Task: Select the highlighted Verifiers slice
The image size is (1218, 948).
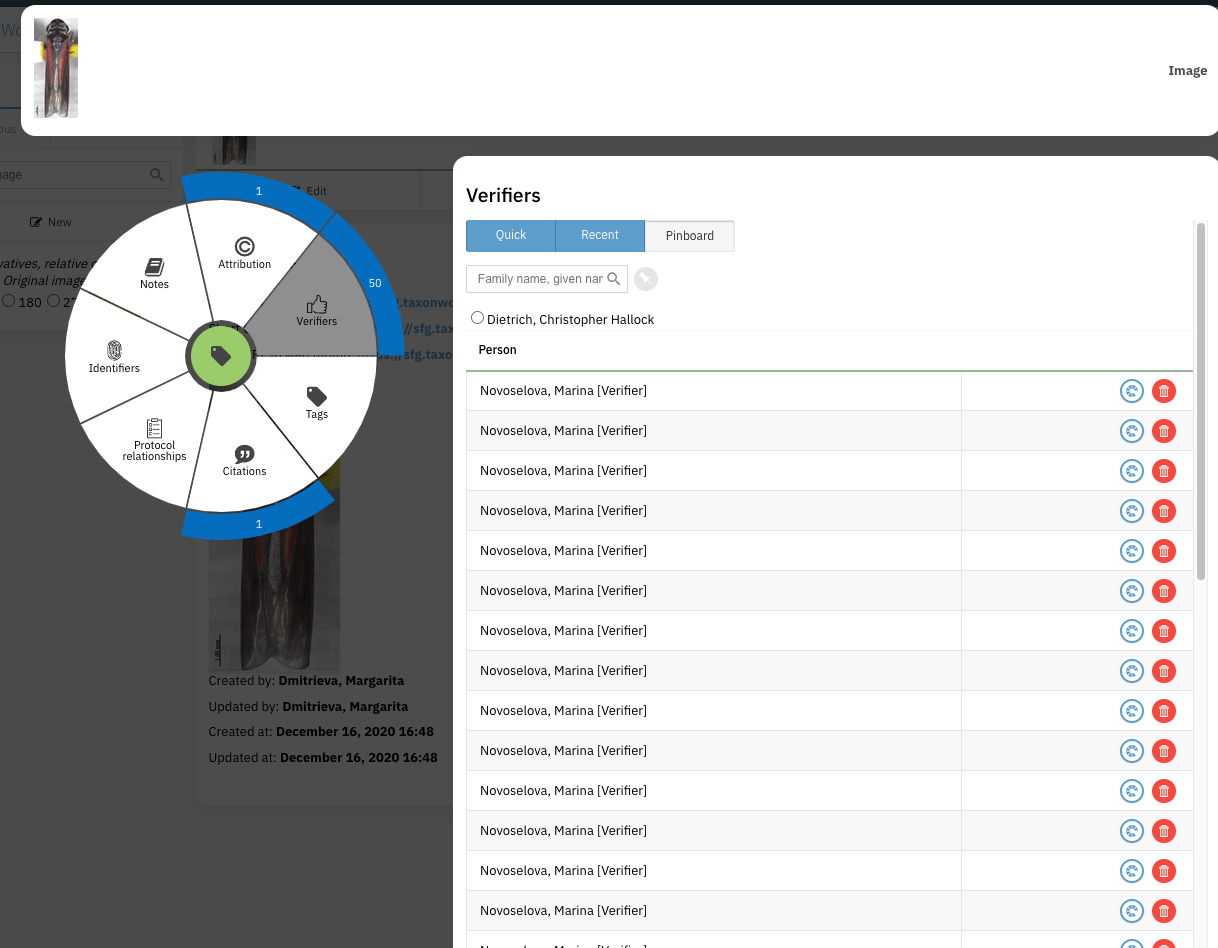Action: 316,312
